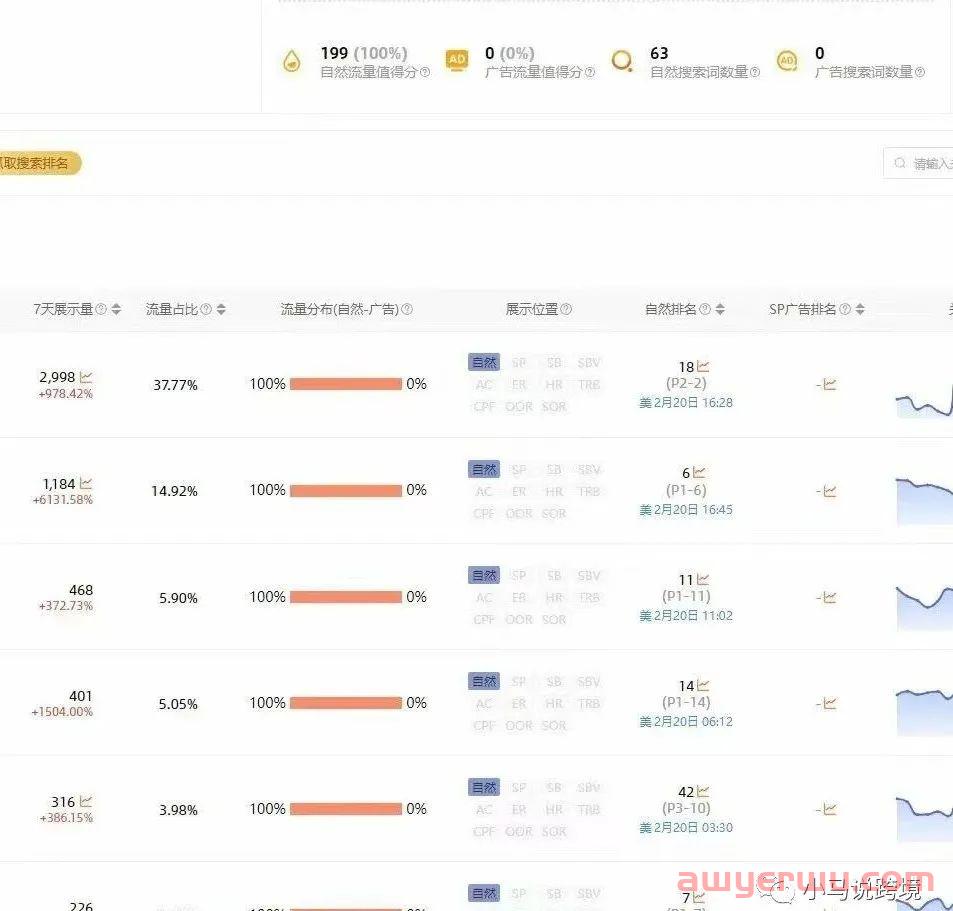Open help icon beside 流量分布(自然-广告) header
This screenshot has width=953, height=911.
(x=407, y=309)
